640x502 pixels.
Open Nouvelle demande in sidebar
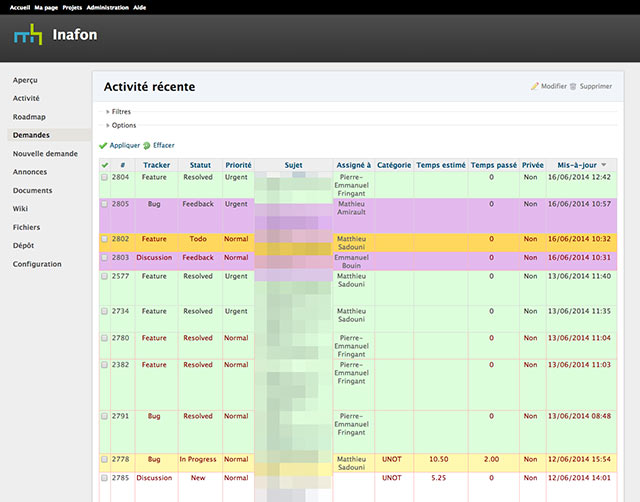(x=45, y=153)
